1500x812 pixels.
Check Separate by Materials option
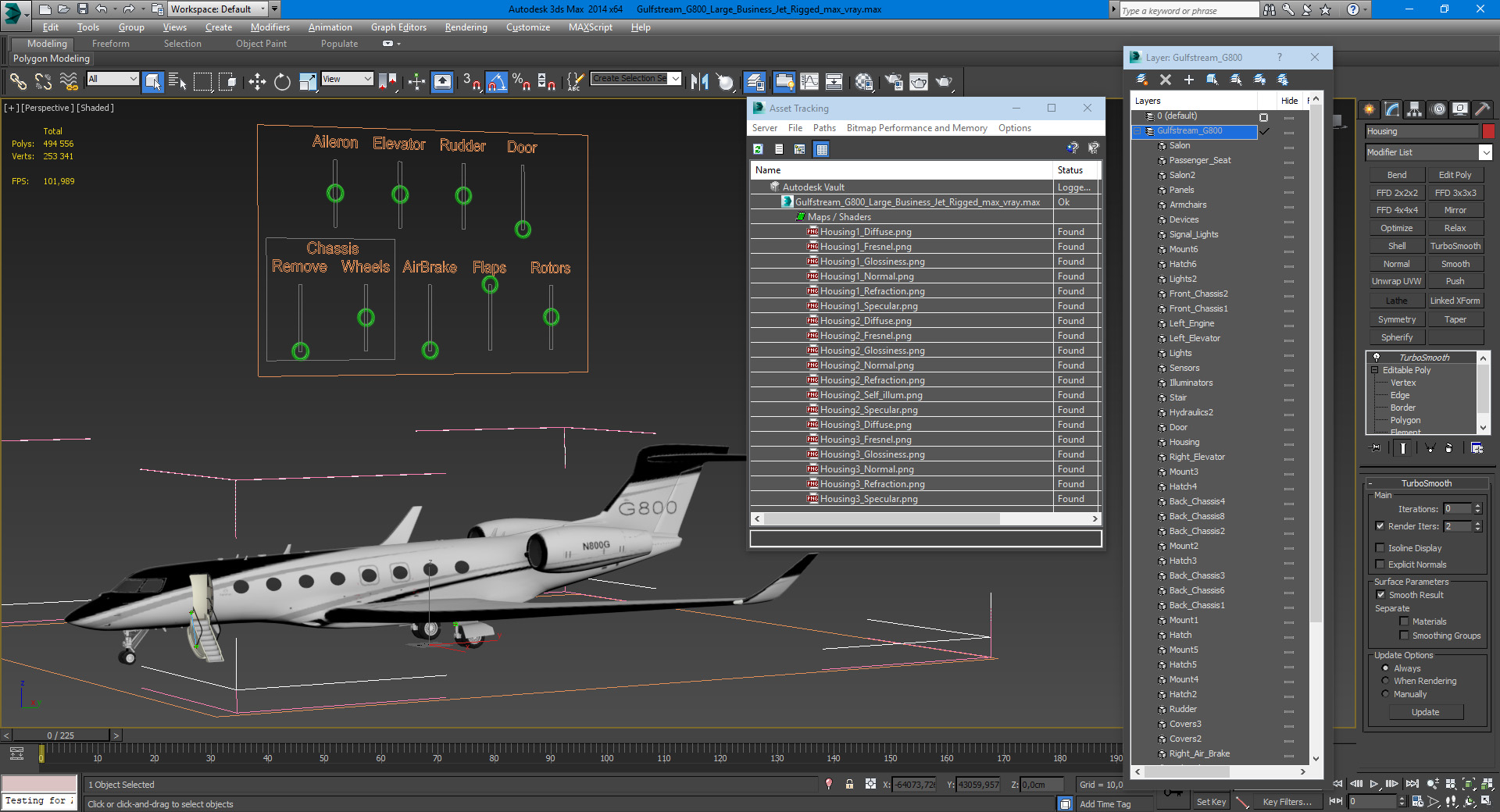[x=1404, y=621]
